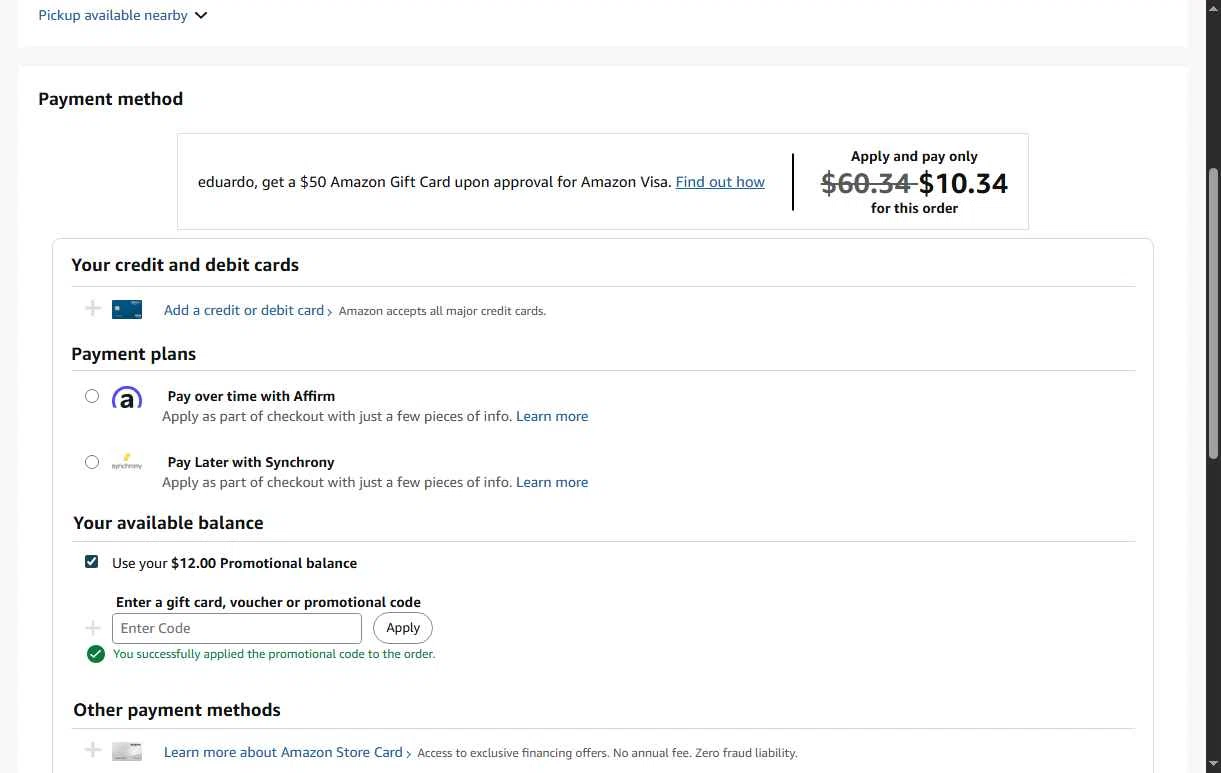Click the Other payment methods heading
1221x773 pixels.
pyautogui.click(x=177, y=710)
